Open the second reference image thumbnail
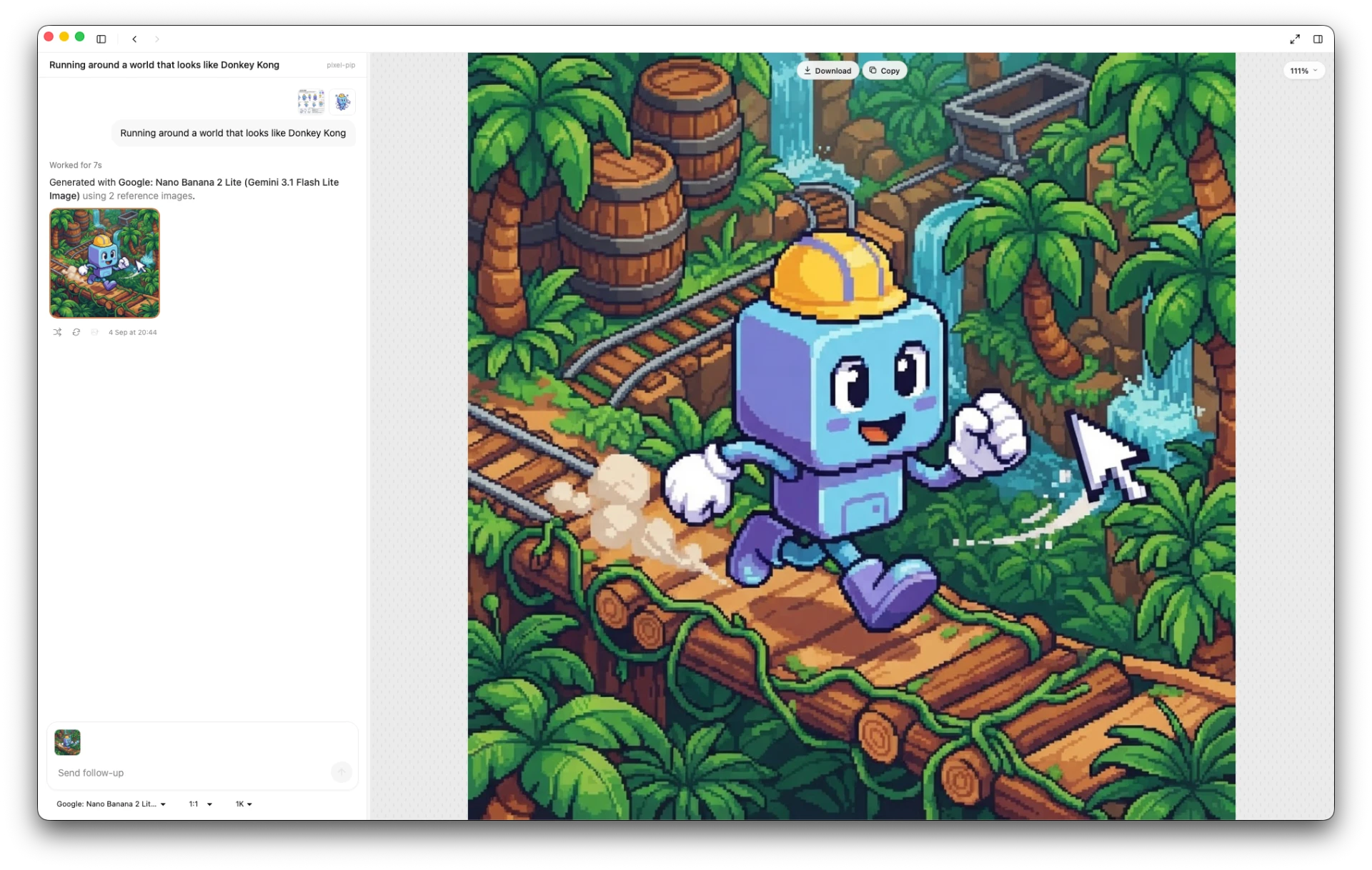The height and width of the screenshot is (870, 1372). pos(342,101)
